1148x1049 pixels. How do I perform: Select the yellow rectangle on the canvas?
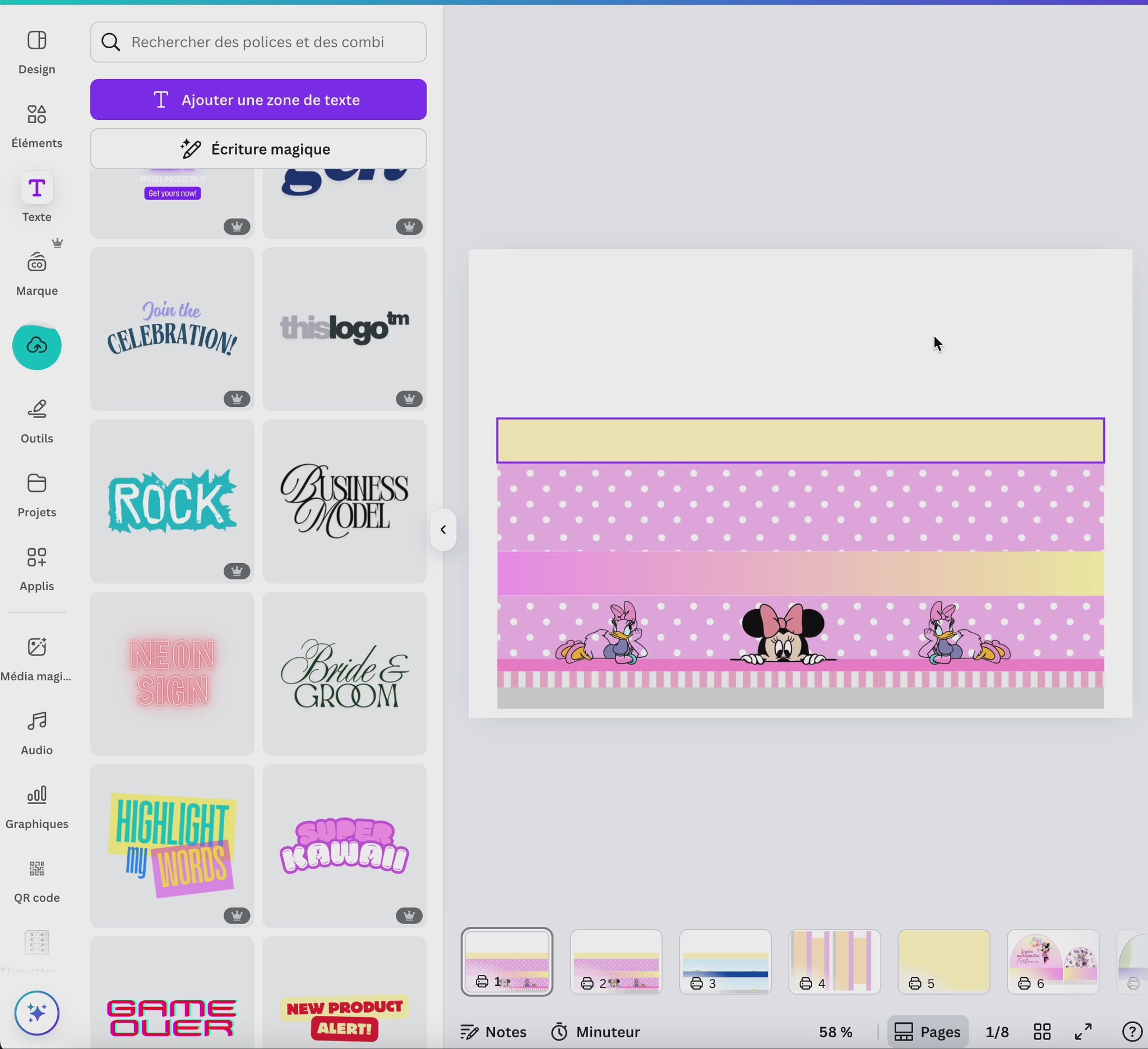[x=800, y=440]
